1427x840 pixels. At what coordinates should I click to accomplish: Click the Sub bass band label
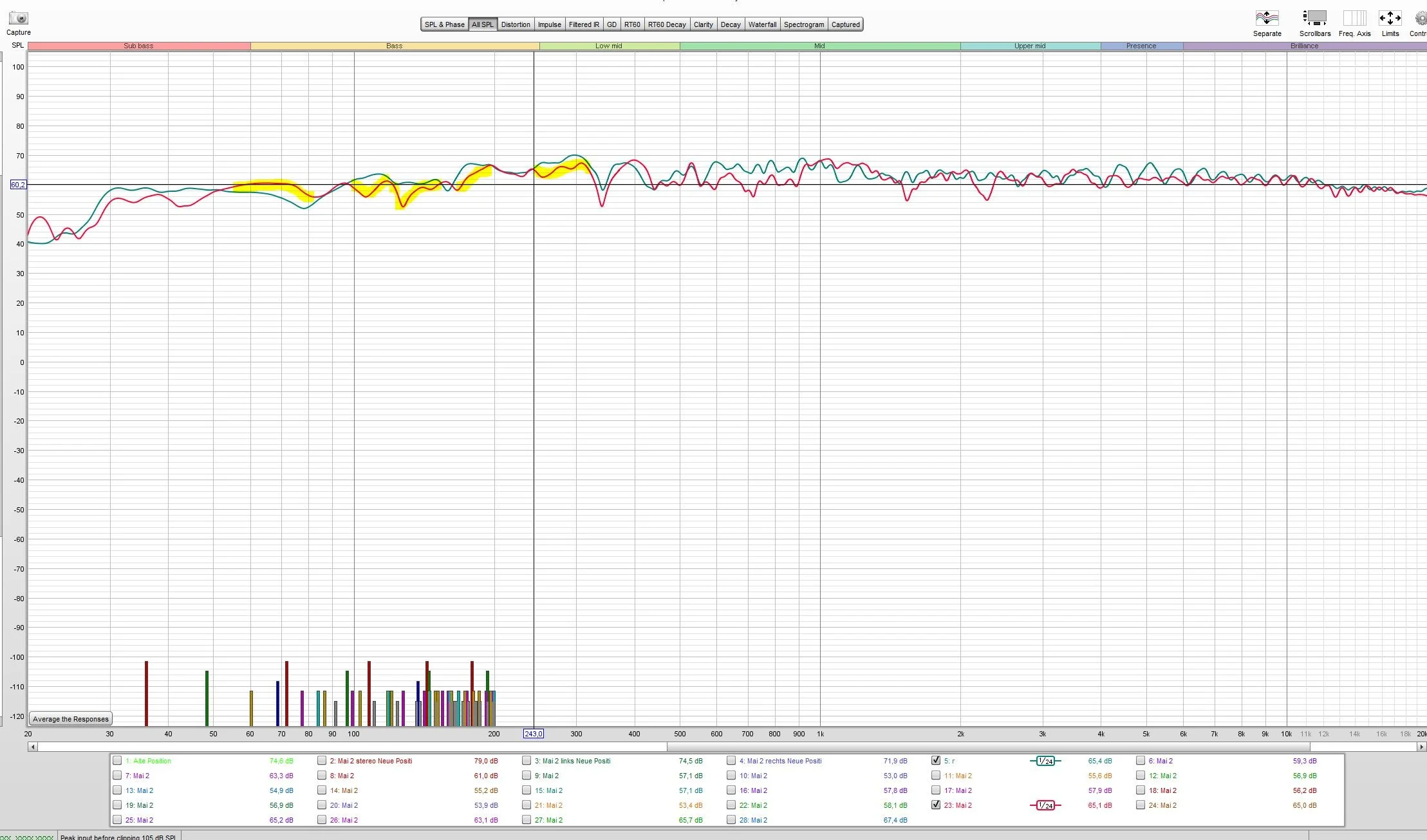click(x=138, y=46)
